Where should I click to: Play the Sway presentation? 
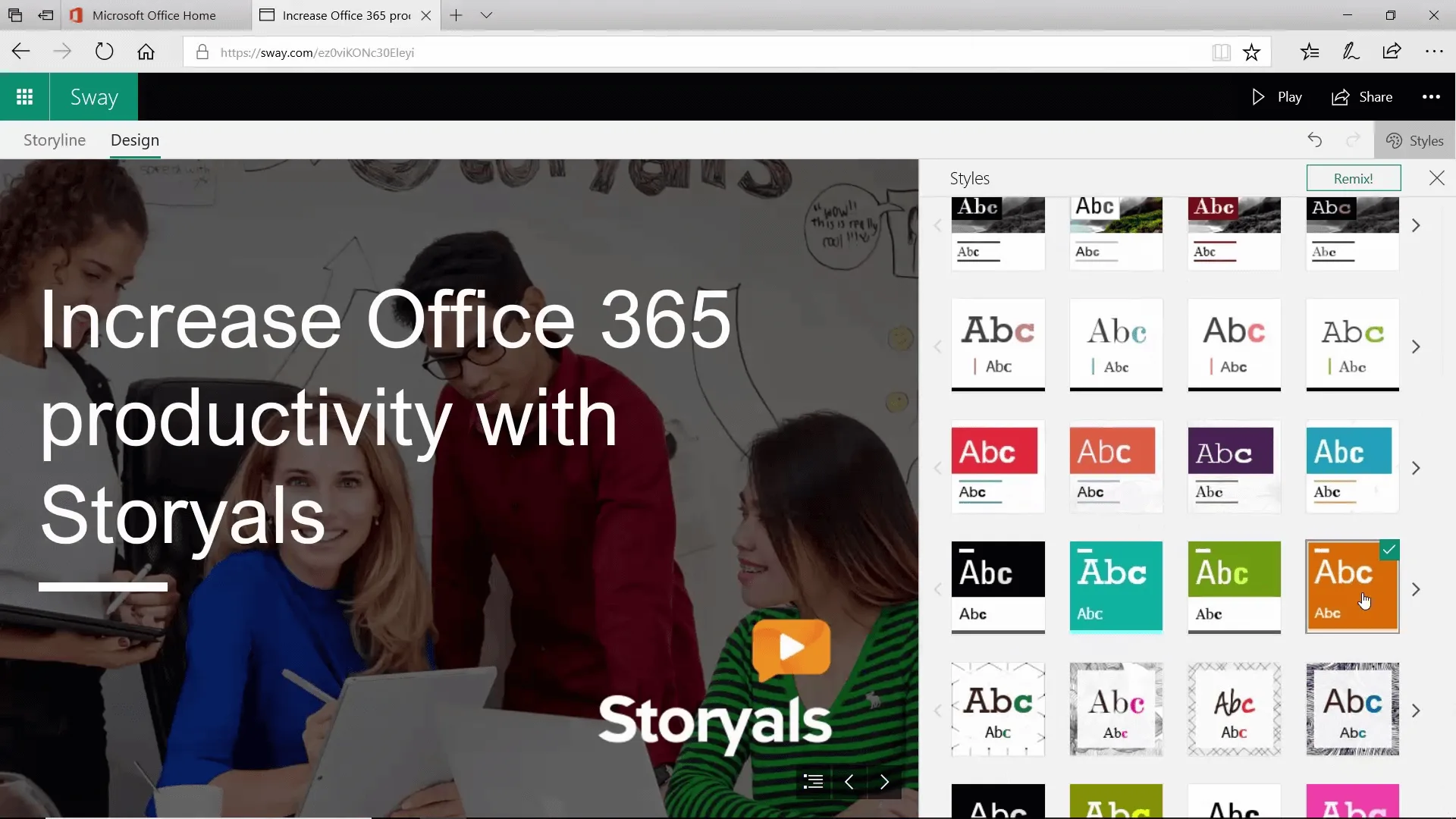(x=1276, y=97)
